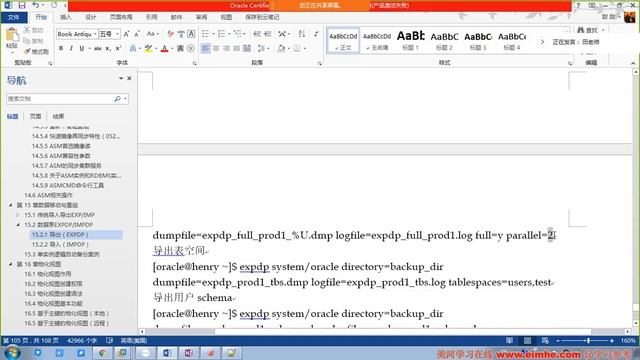Click the zoom slider handle in status bar

(588, 340)
